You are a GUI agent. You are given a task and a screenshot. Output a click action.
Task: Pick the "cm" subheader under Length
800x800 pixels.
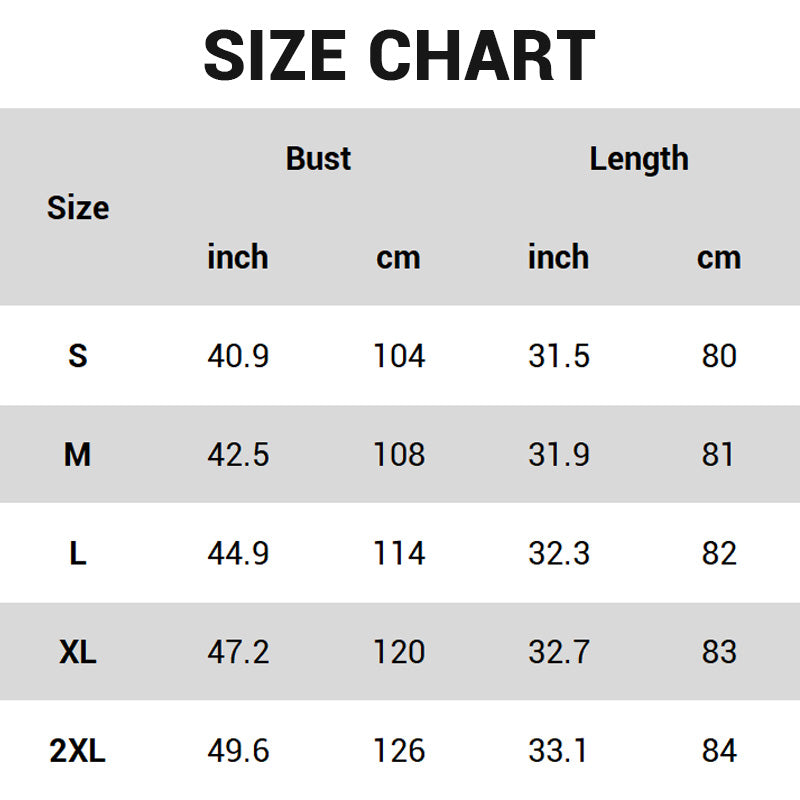[719, 257]
